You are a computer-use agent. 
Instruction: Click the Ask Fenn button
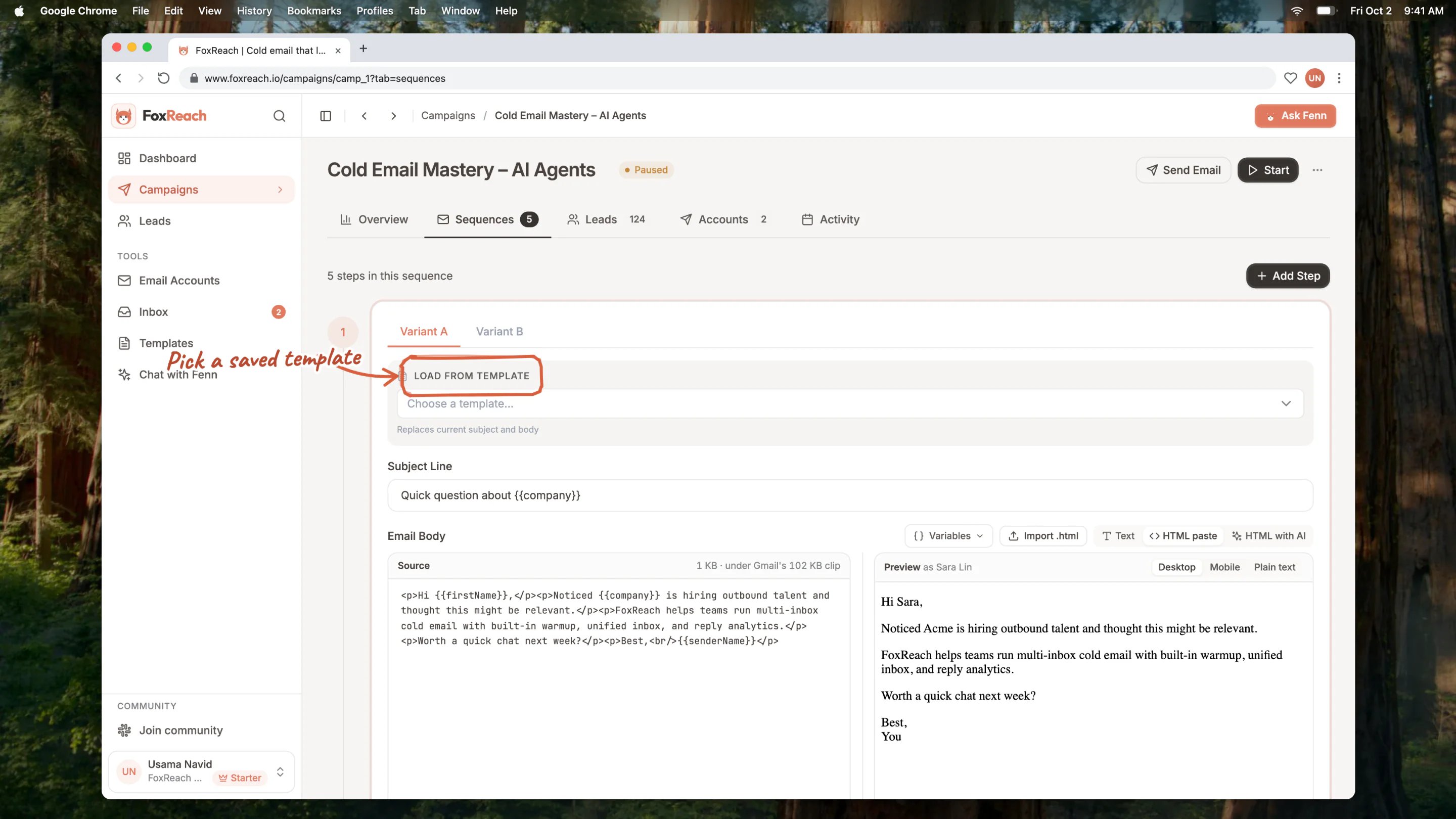click(1295, 116)
